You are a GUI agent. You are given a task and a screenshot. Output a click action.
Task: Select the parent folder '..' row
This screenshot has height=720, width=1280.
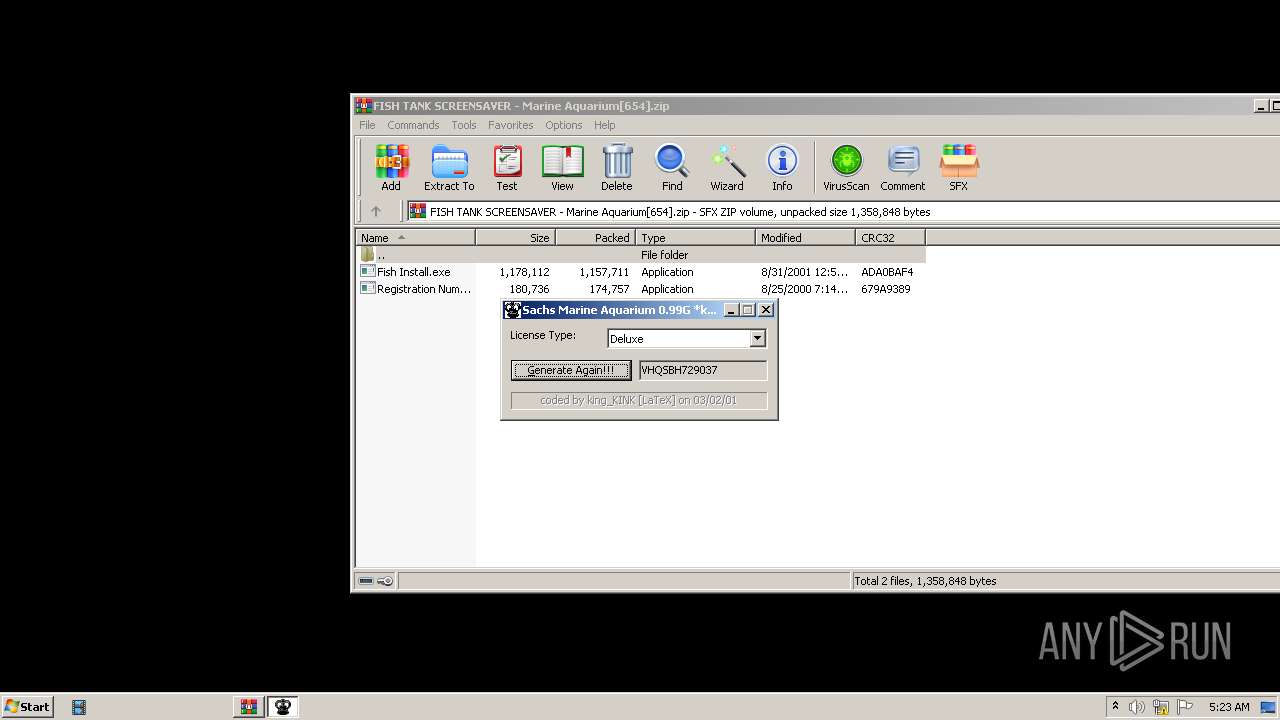coord(640,255)
